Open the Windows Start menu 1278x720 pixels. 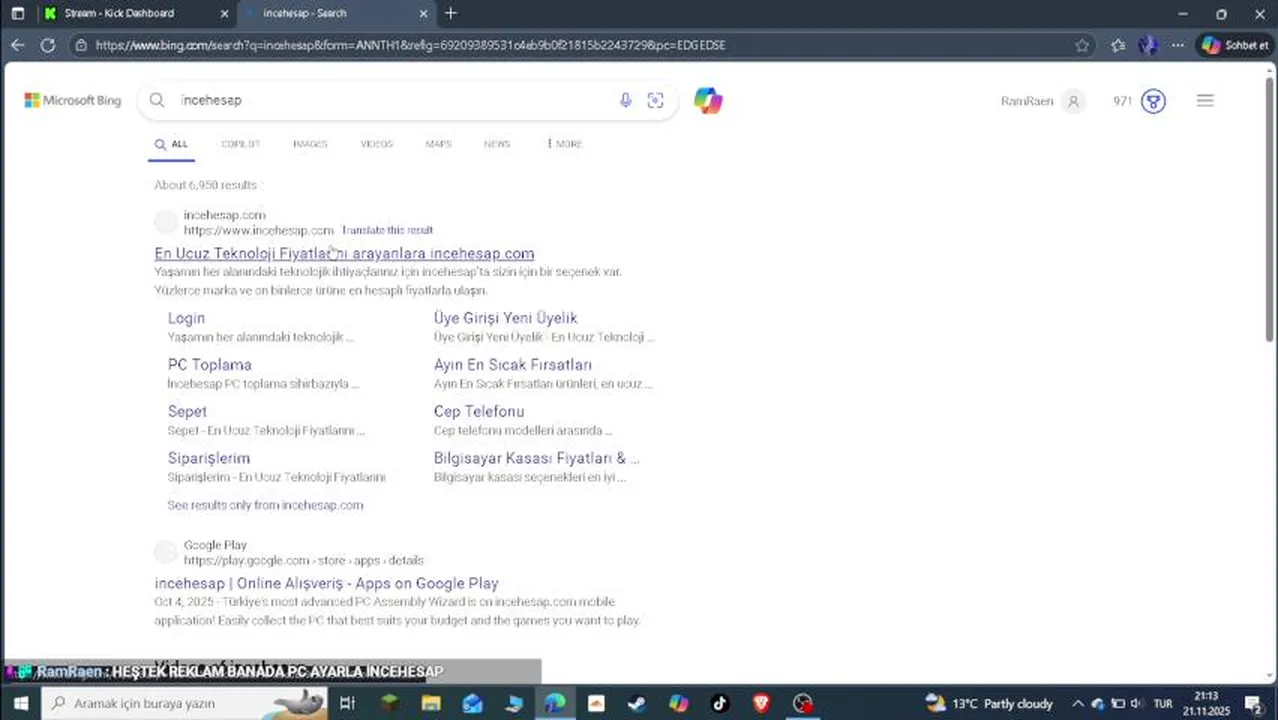click(x=20, y=703)
